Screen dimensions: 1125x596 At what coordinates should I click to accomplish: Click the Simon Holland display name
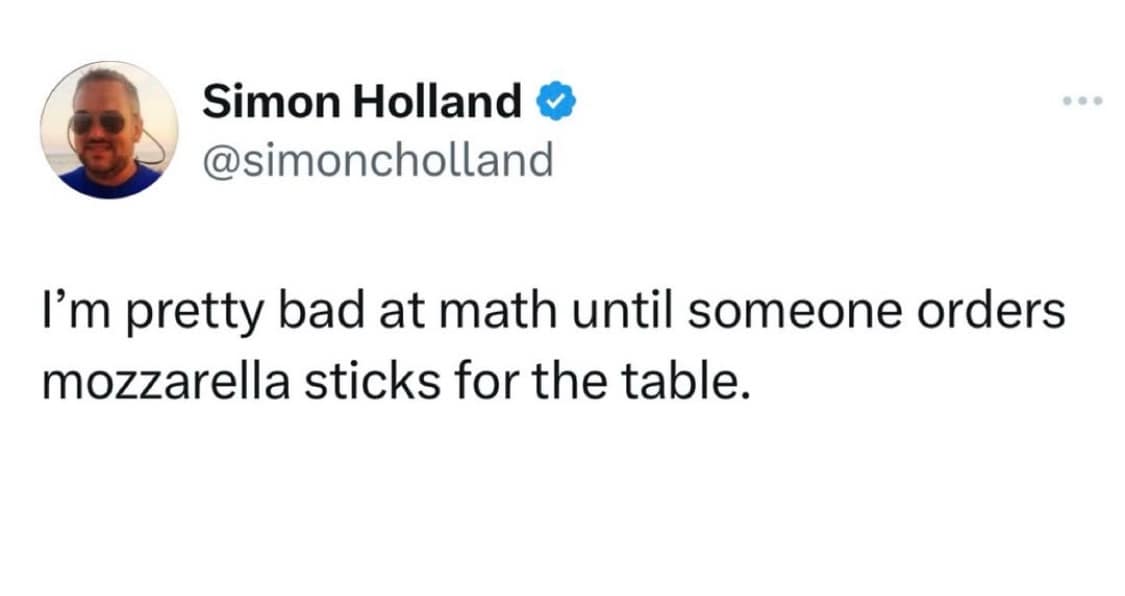coord(362,101)
